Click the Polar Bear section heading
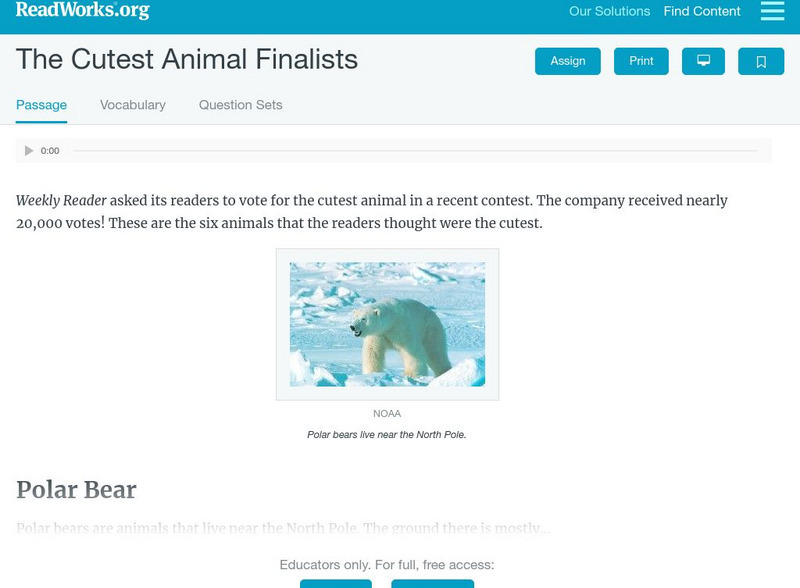 (76, 490)
